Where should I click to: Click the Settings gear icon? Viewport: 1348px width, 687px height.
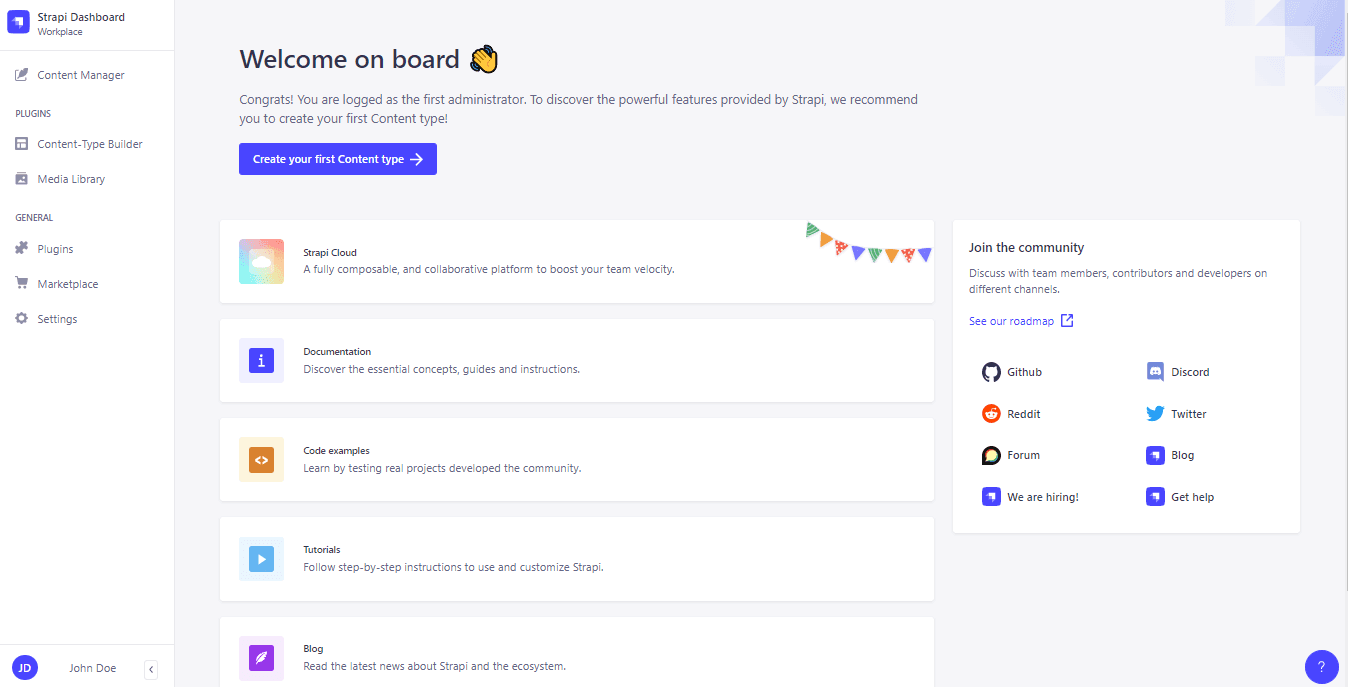(21, 319)
